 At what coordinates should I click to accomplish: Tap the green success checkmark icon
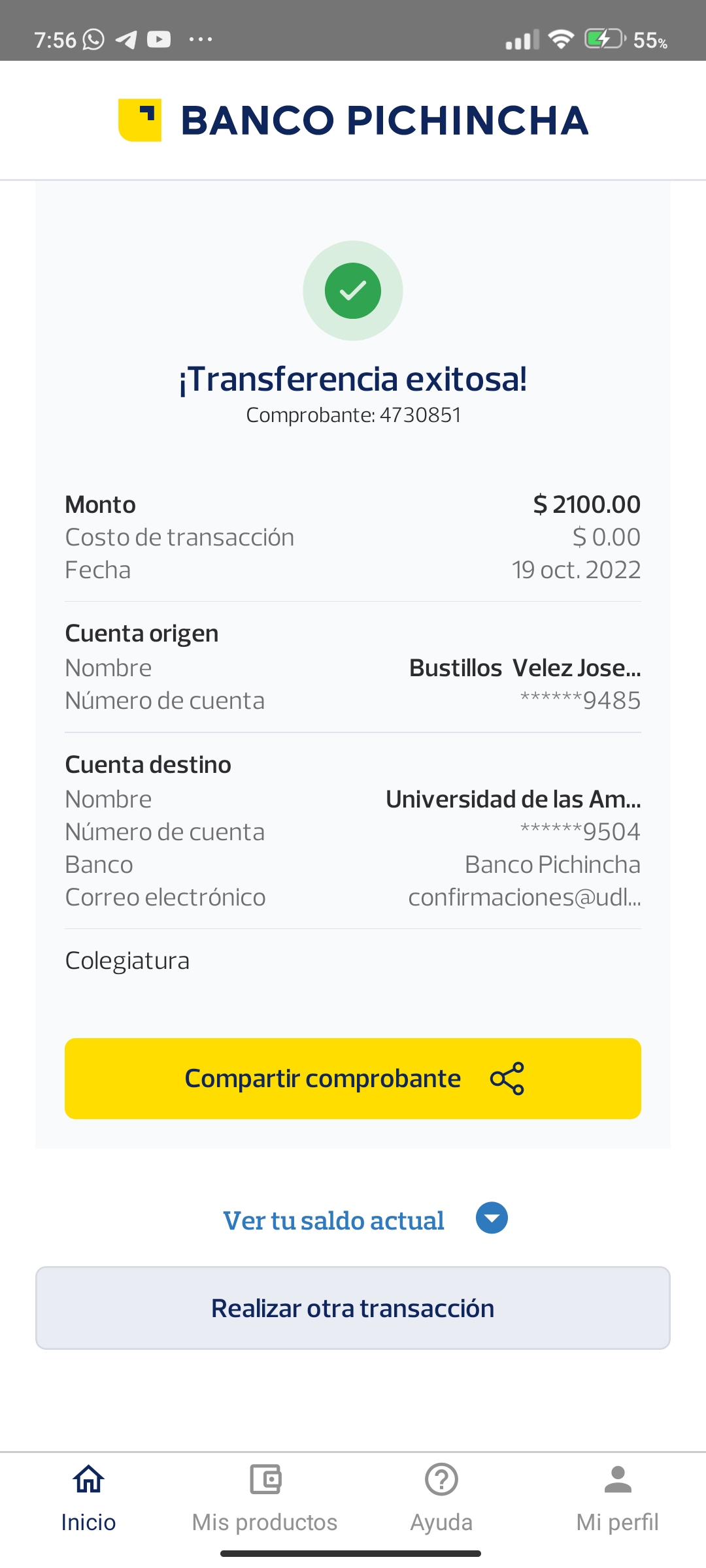click(x=353, y=291)
